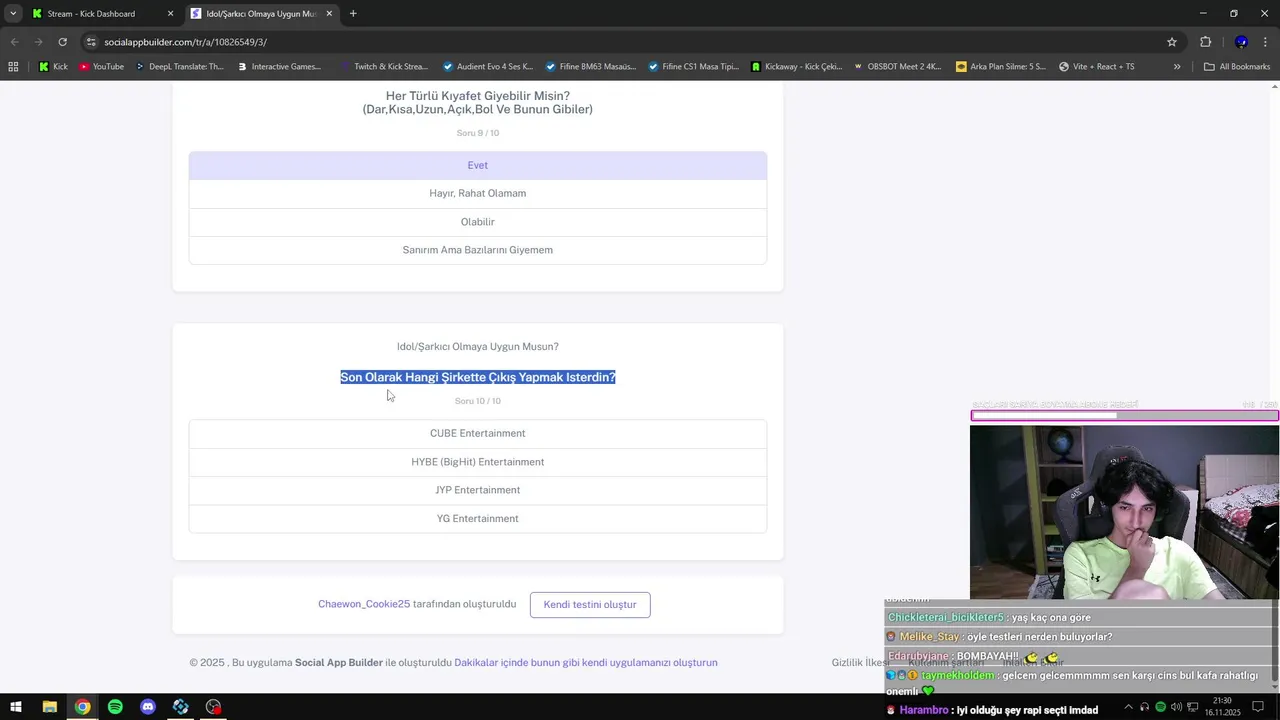Click highlighted question Son Olarak Hangi Şirkette
This screenshot has width=1280, height=720.
[x=478, y=377]
